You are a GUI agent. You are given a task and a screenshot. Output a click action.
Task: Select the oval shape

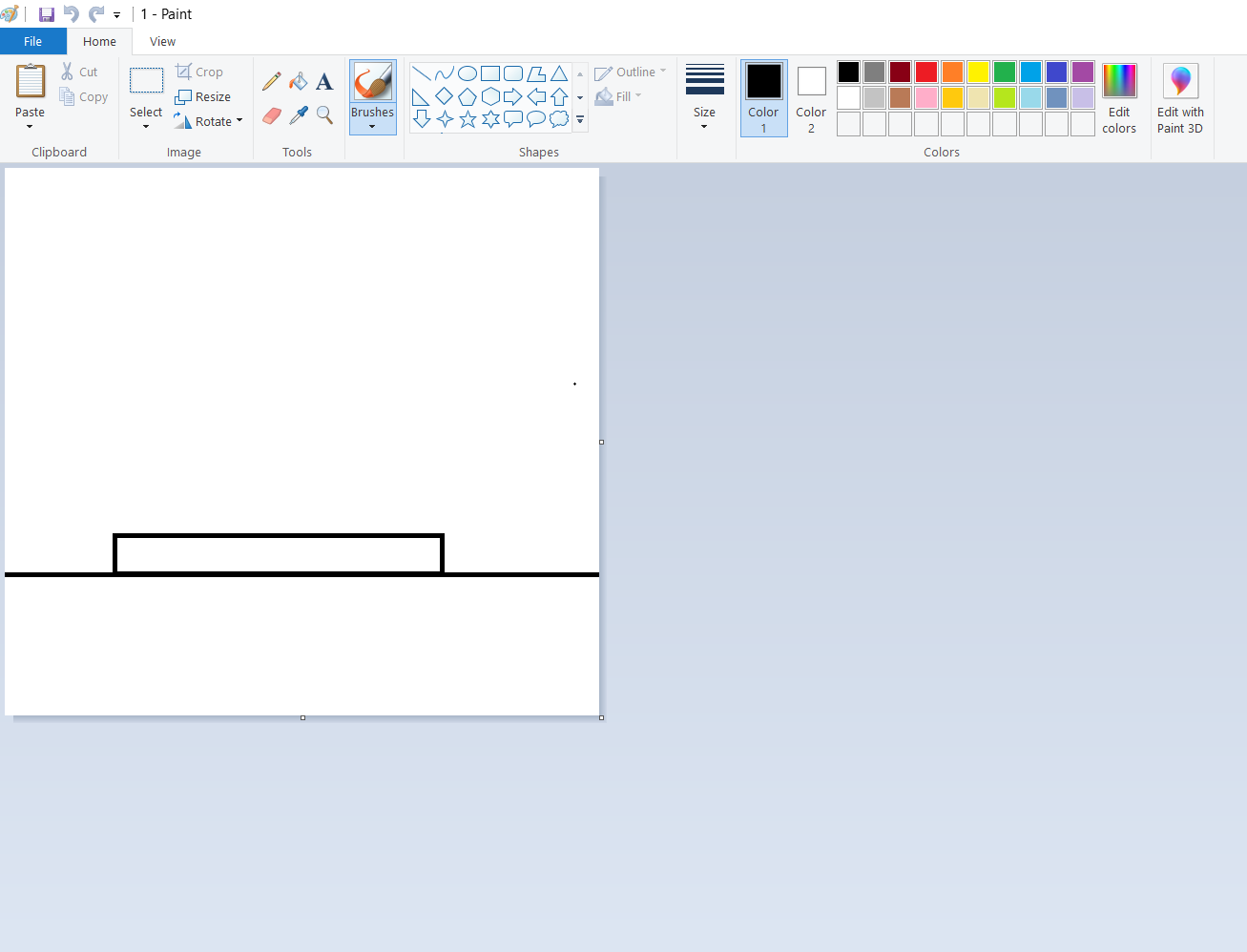pyautogui.click(x=468, y=72)
